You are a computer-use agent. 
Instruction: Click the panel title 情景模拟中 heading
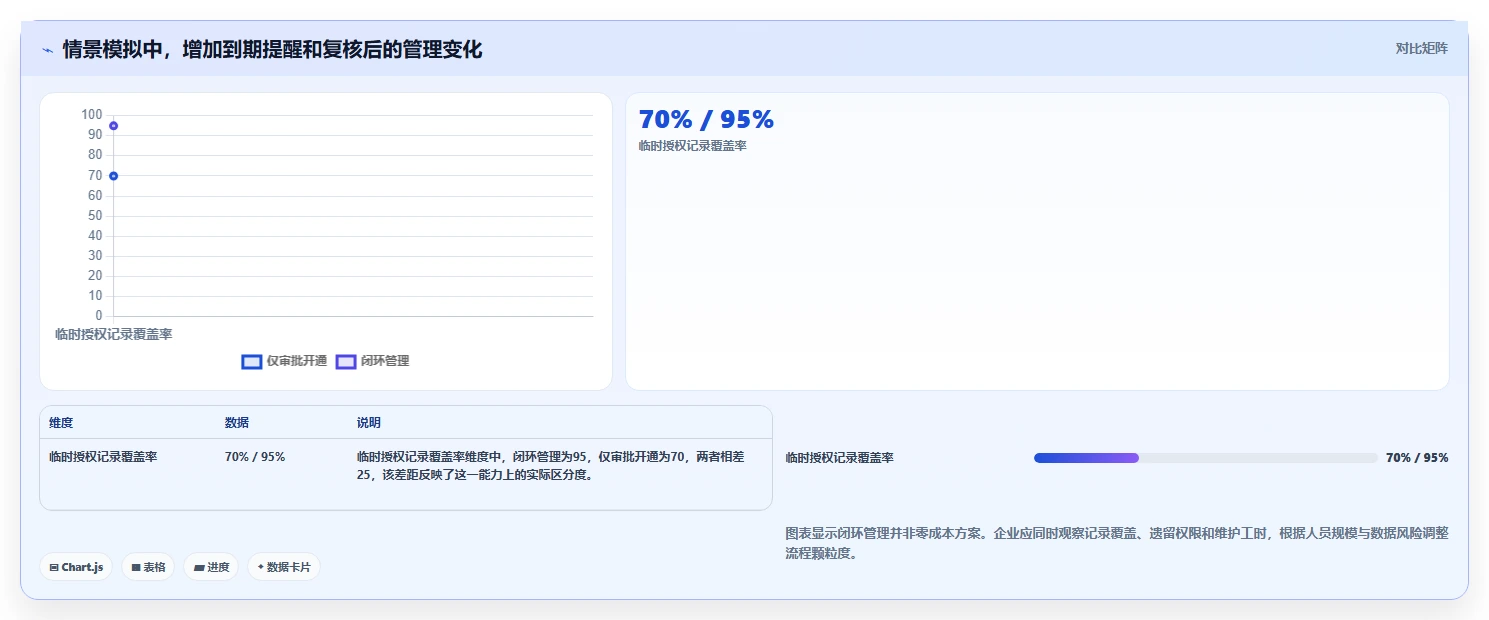(272, 49)
